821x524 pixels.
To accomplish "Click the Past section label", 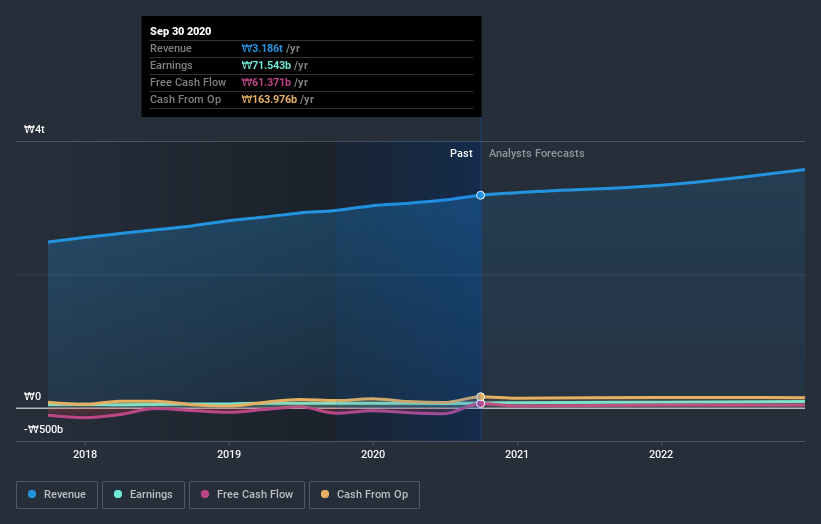I will pos(461,153).
